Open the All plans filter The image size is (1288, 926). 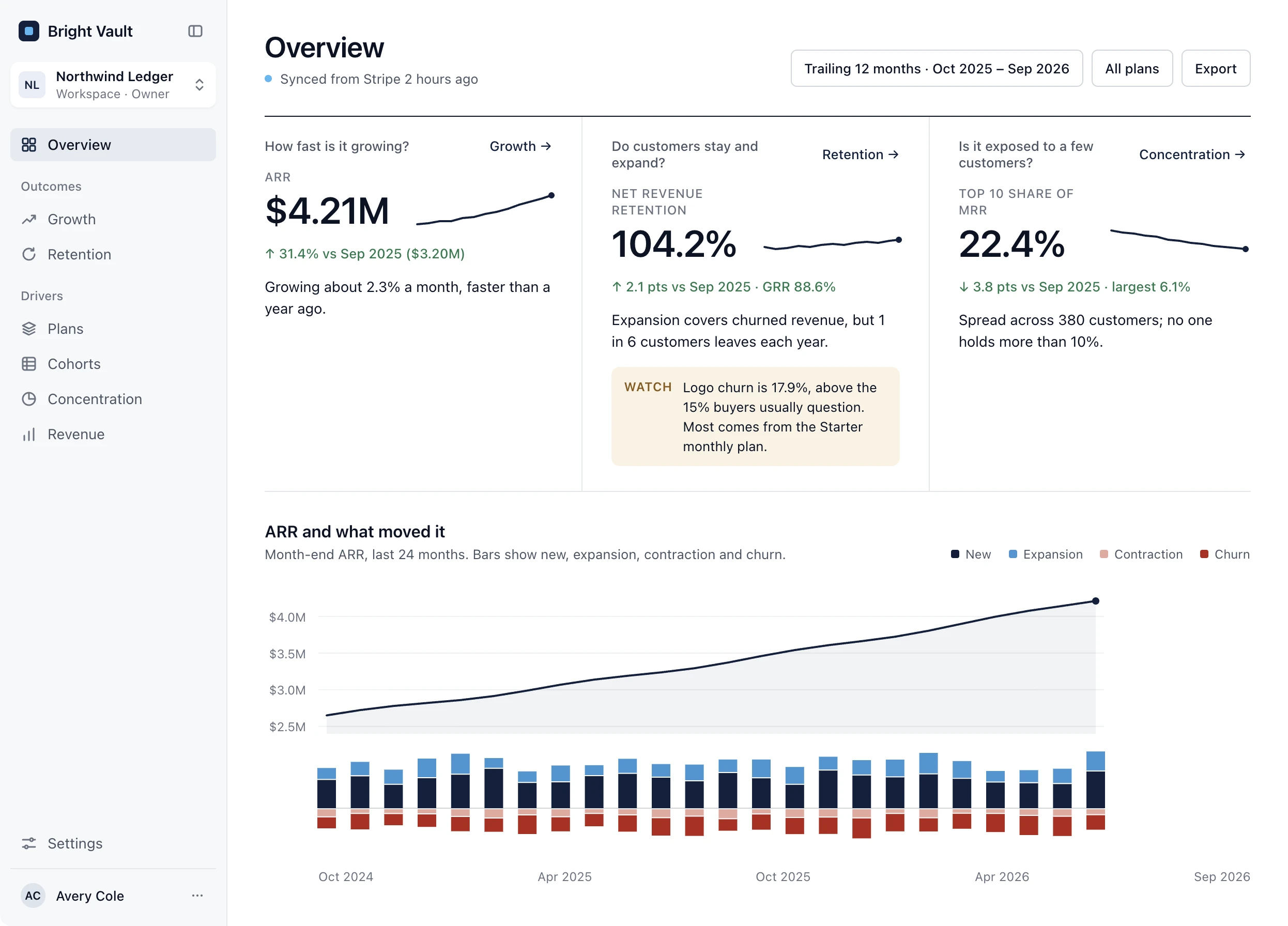[1132, 69]
